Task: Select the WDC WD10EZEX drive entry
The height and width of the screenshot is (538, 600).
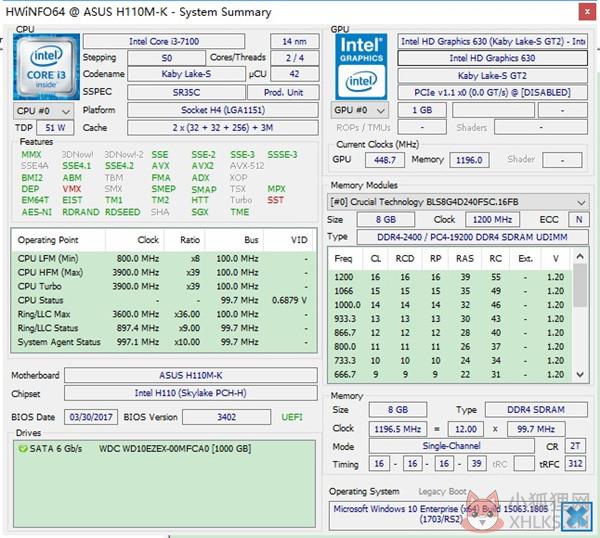Action: point(165,448)
